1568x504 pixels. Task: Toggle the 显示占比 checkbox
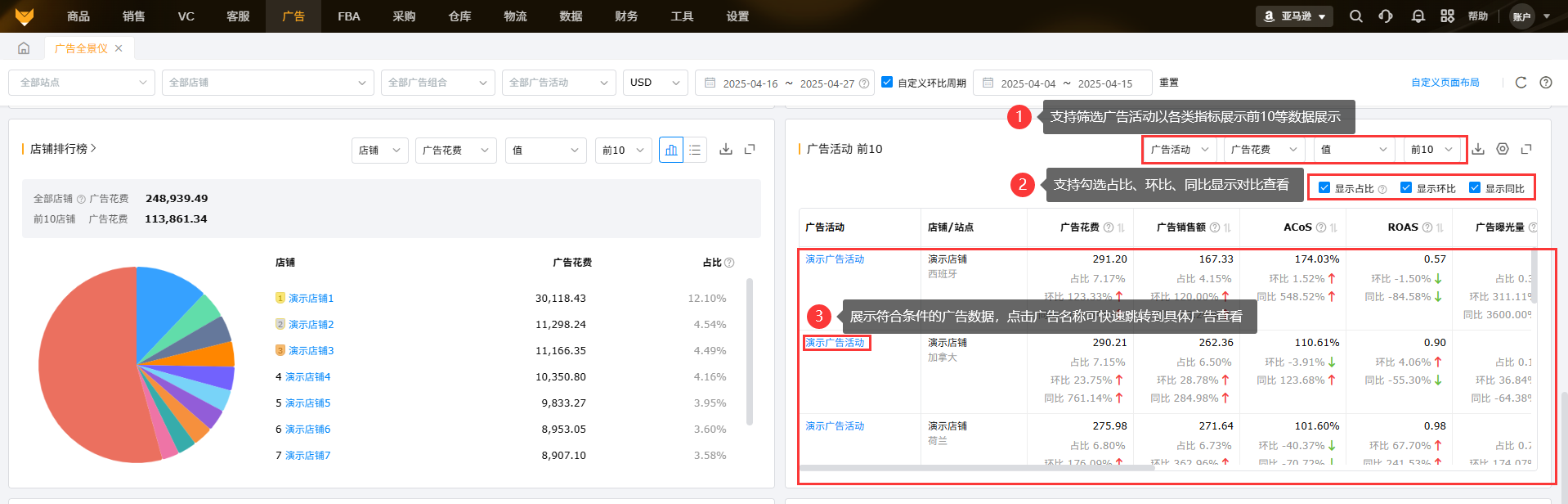(x=1324, y=188)
